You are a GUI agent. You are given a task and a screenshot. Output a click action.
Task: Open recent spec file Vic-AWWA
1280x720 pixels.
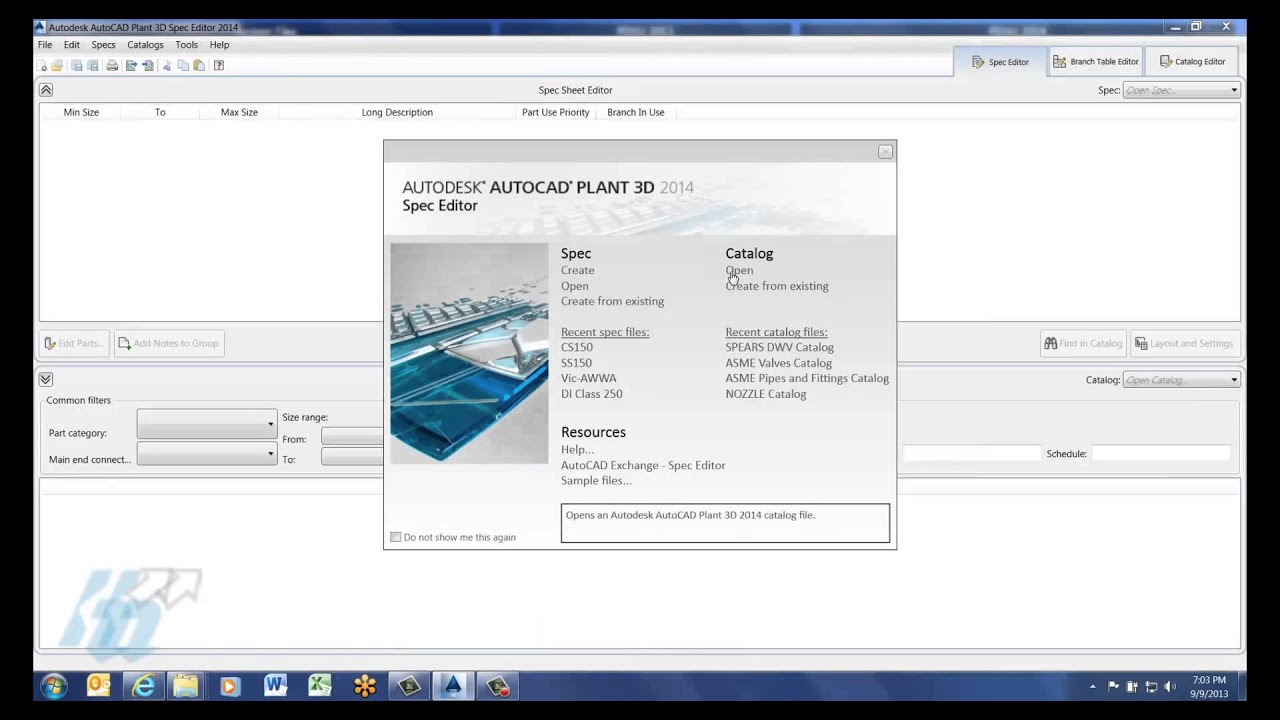click(x=589, y=378)
